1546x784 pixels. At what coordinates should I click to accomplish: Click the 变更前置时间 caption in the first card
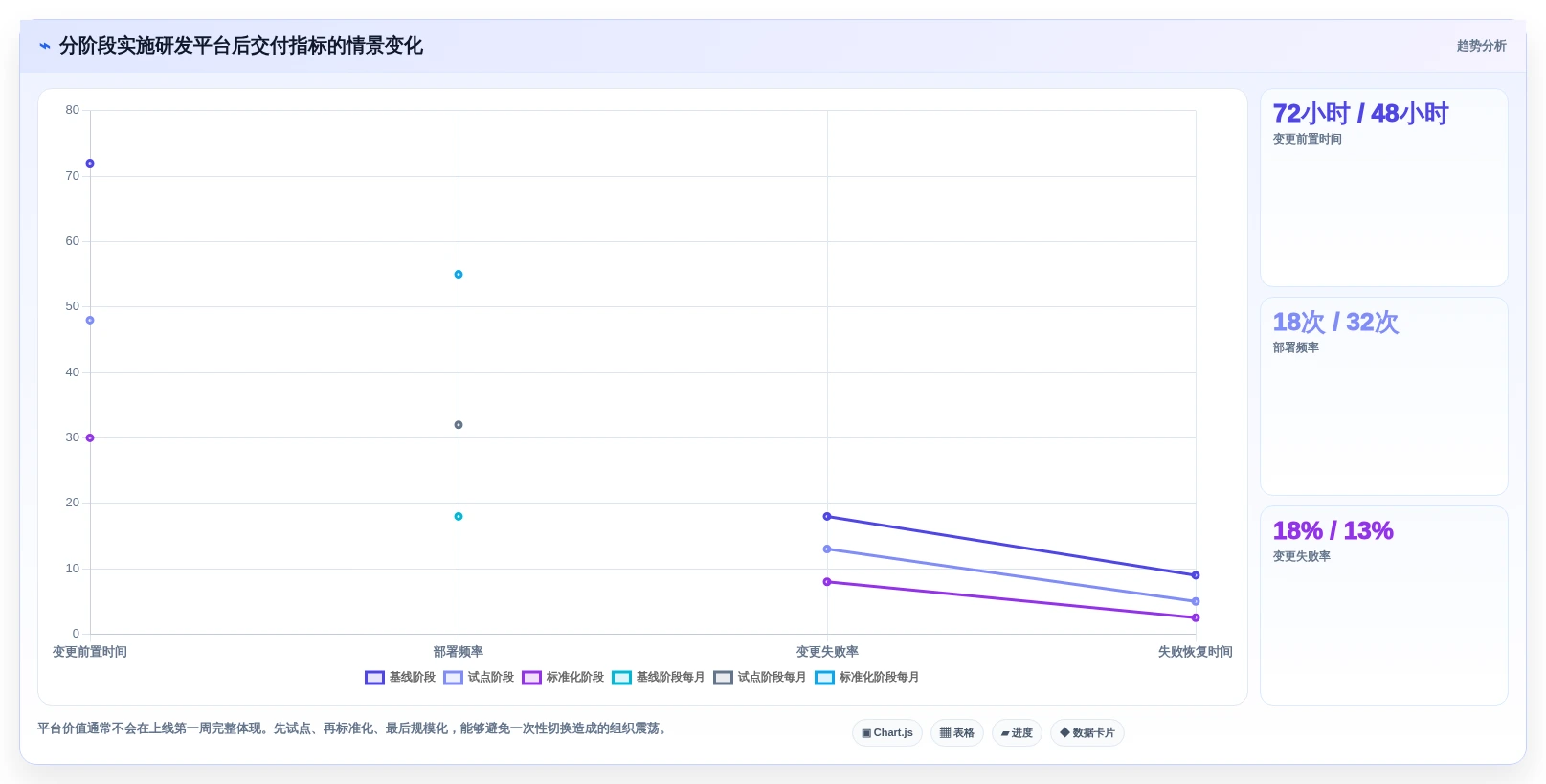click(1307, 140)
